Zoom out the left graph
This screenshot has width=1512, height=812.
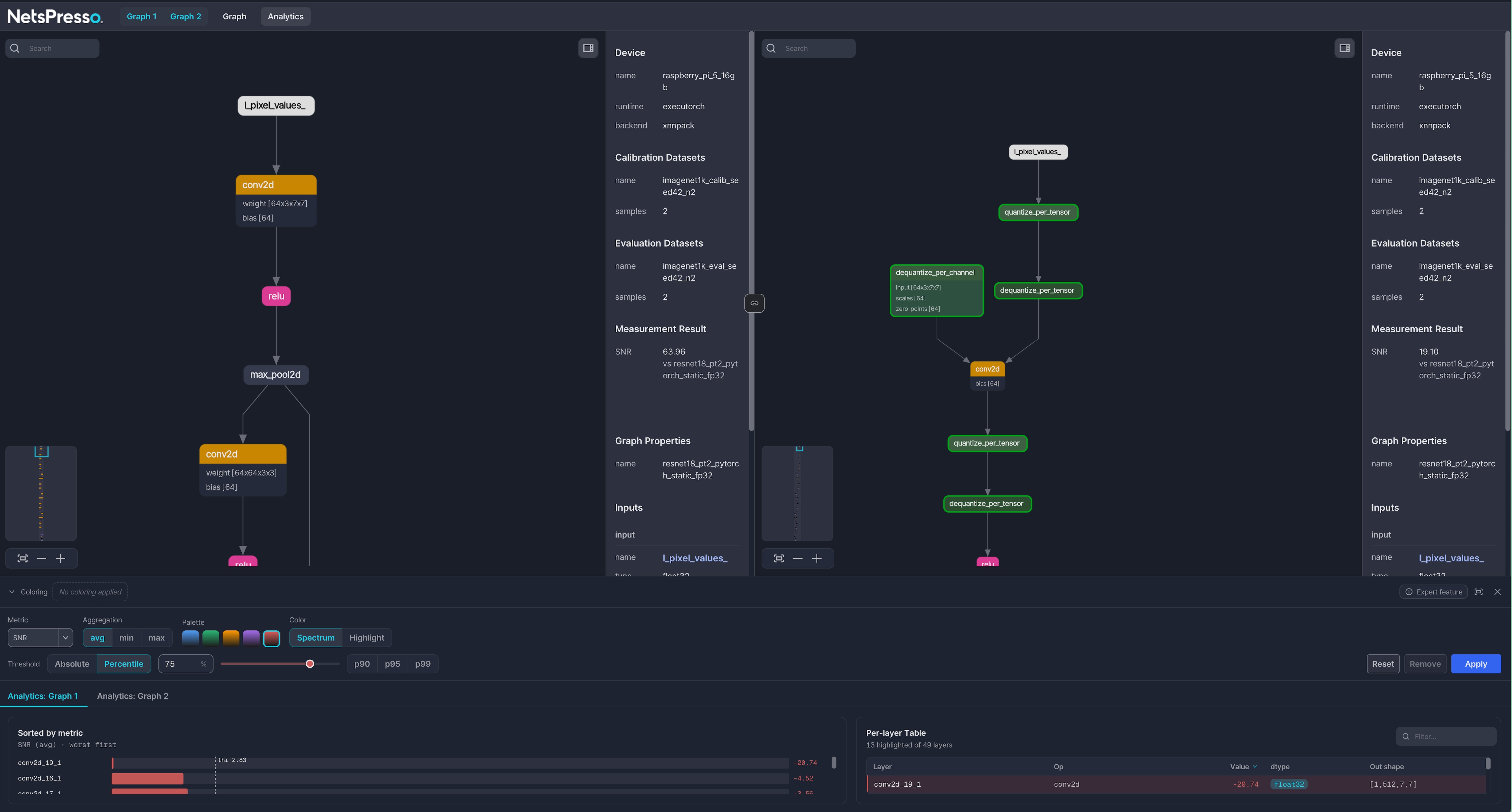pyautogui.click(x=42, y=559)
